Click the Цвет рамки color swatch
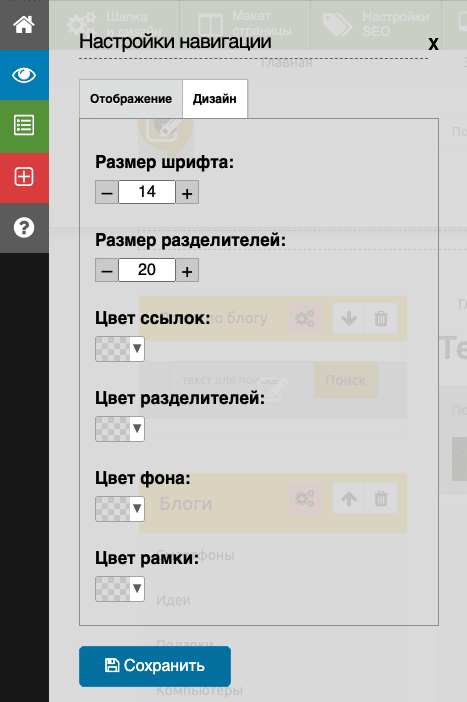Image resolution: width=467 pixels, height=702 pixels. pos(113,589)
